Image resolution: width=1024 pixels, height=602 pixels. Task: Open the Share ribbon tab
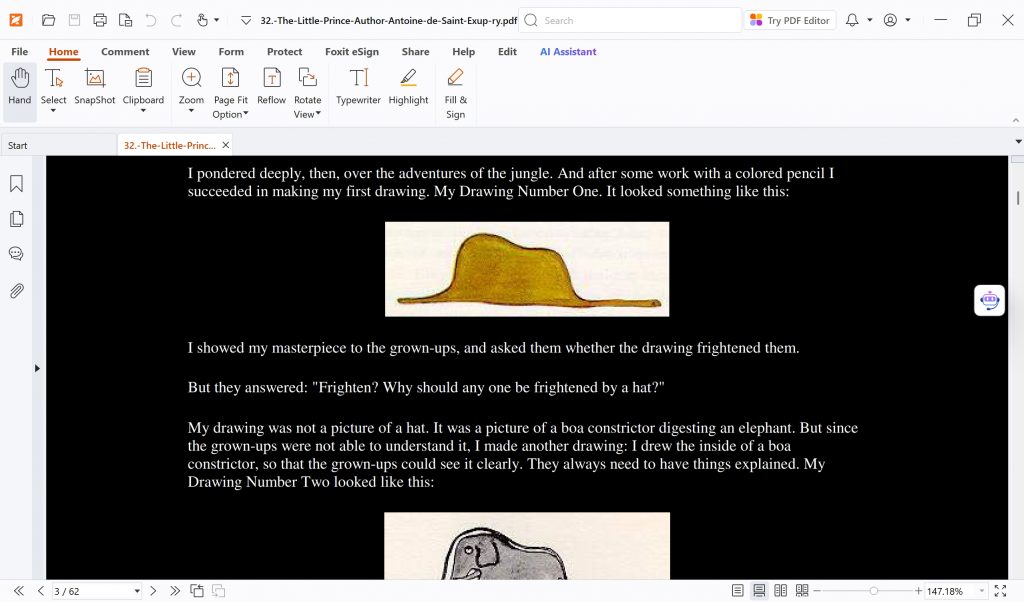tap(415, 52)
